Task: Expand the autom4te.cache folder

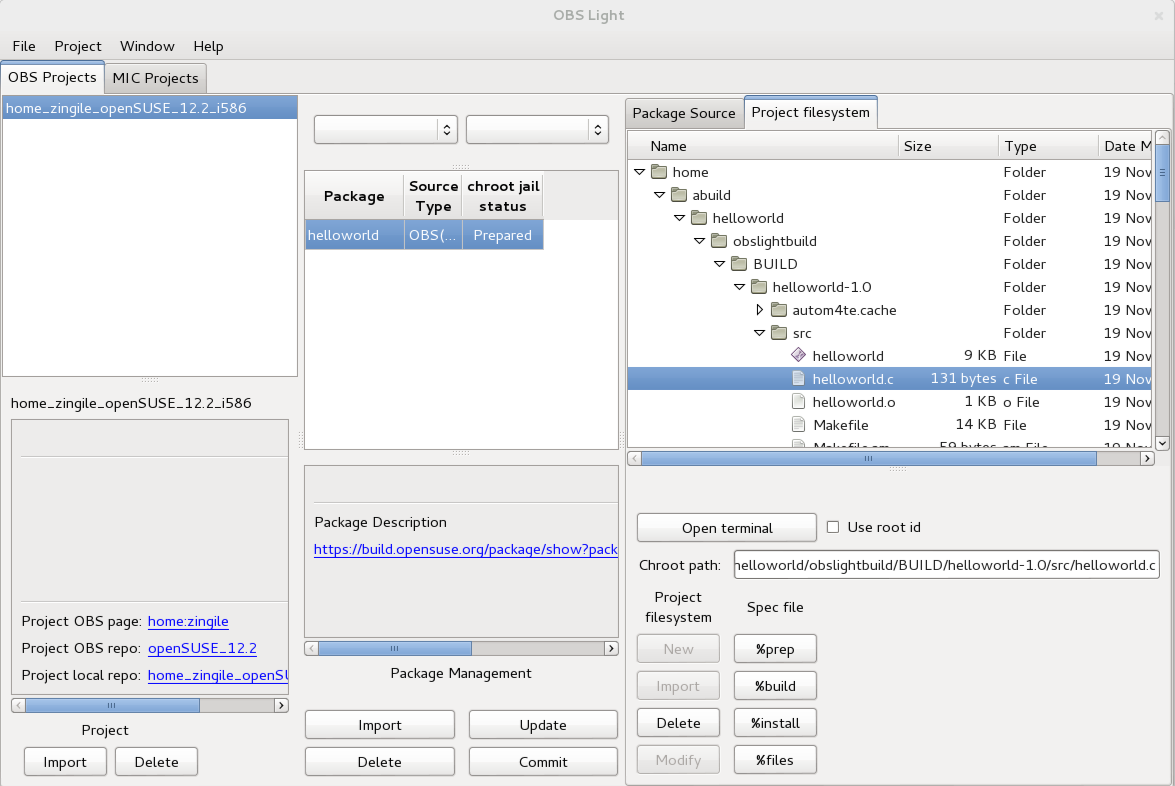Action: [760, 310]
